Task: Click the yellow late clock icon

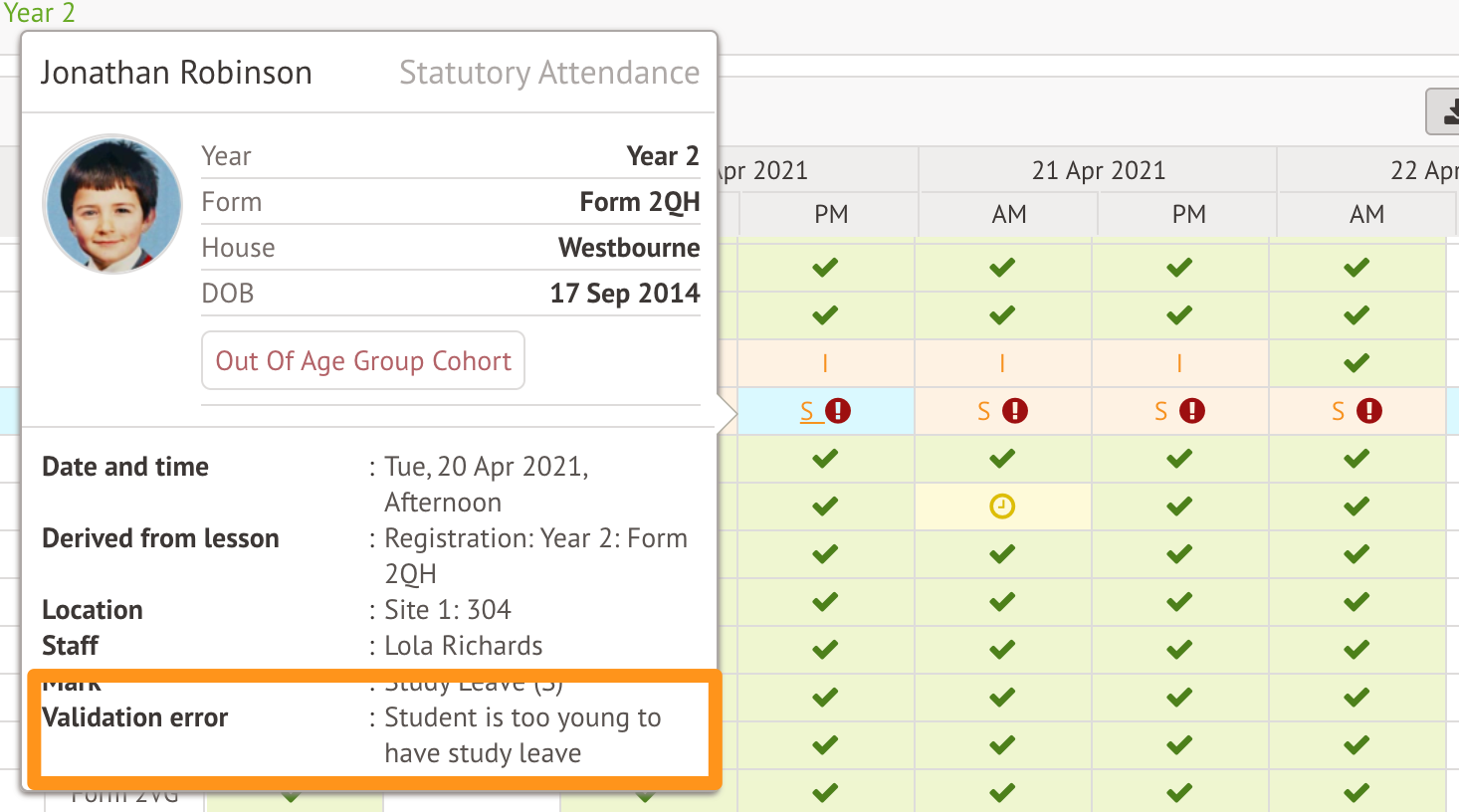Action: click(1002, 507)
